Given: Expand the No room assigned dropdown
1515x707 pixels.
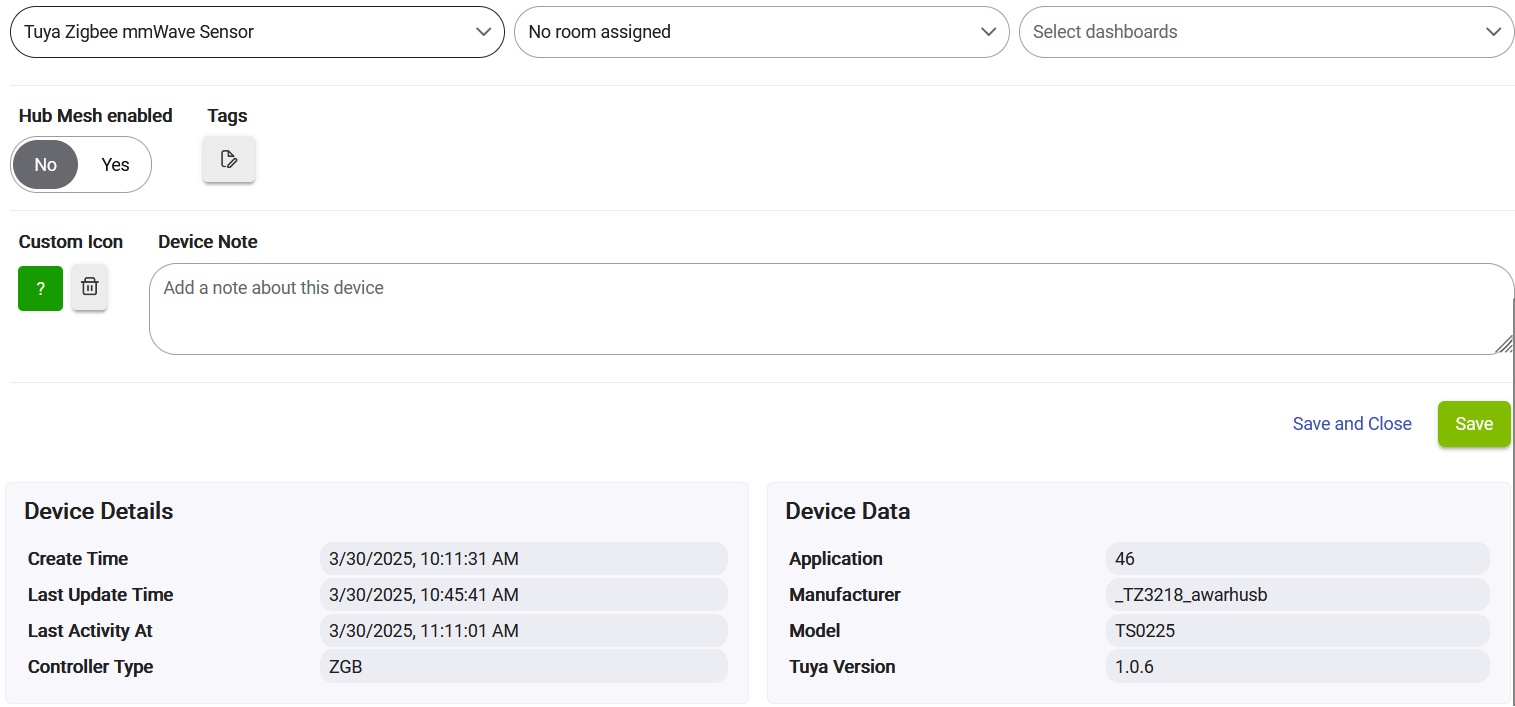Looking at the screenshot, I should click(x=761, y=32).
